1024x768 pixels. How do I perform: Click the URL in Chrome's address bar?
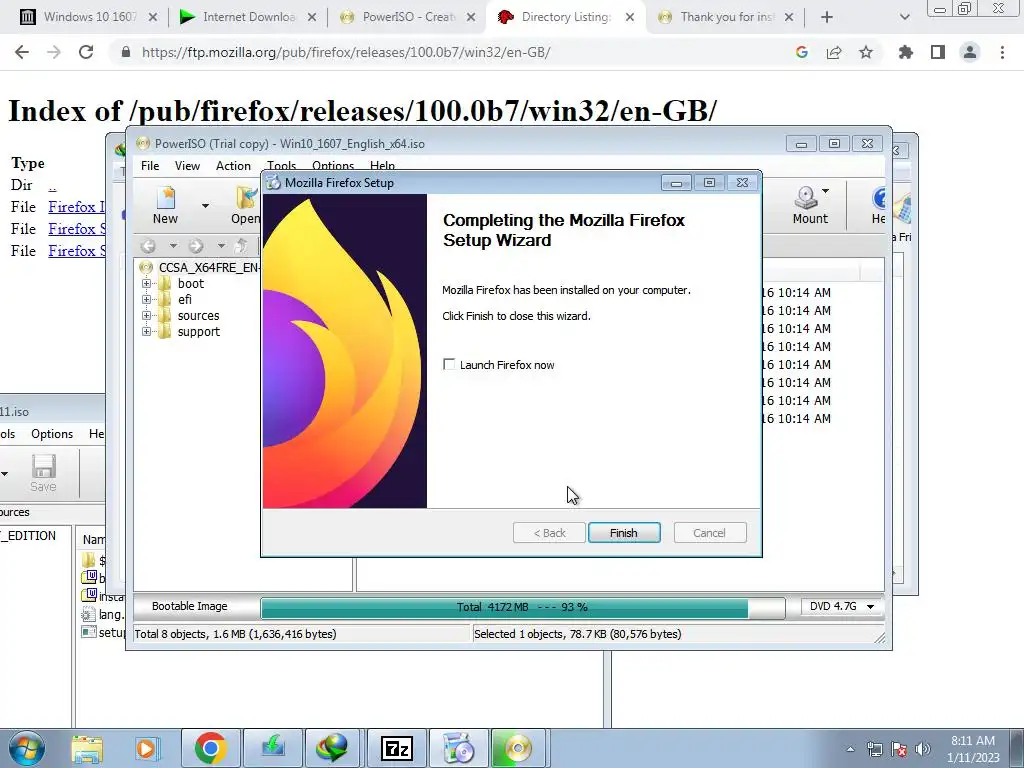point(346,52)
